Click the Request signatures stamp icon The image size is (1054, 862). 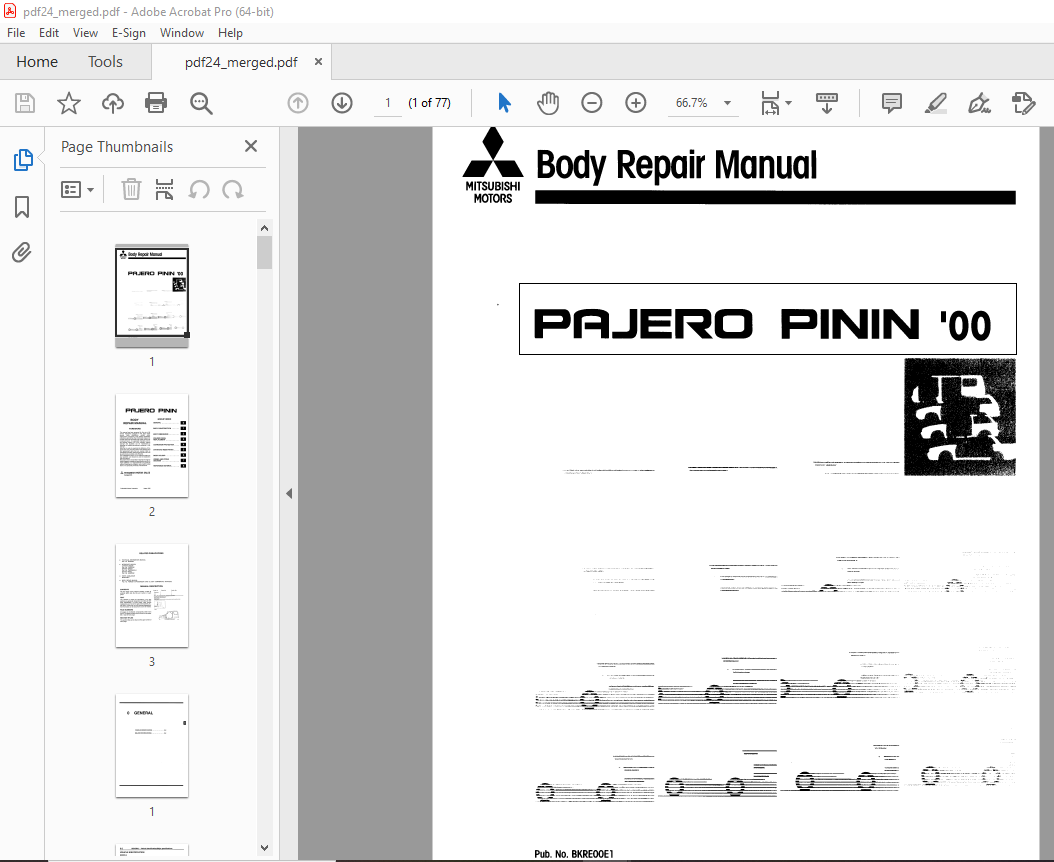point(1023,103)
